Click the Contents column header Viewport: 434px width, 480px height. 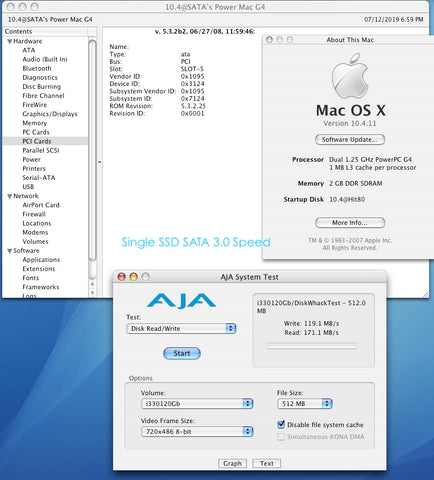45,32
